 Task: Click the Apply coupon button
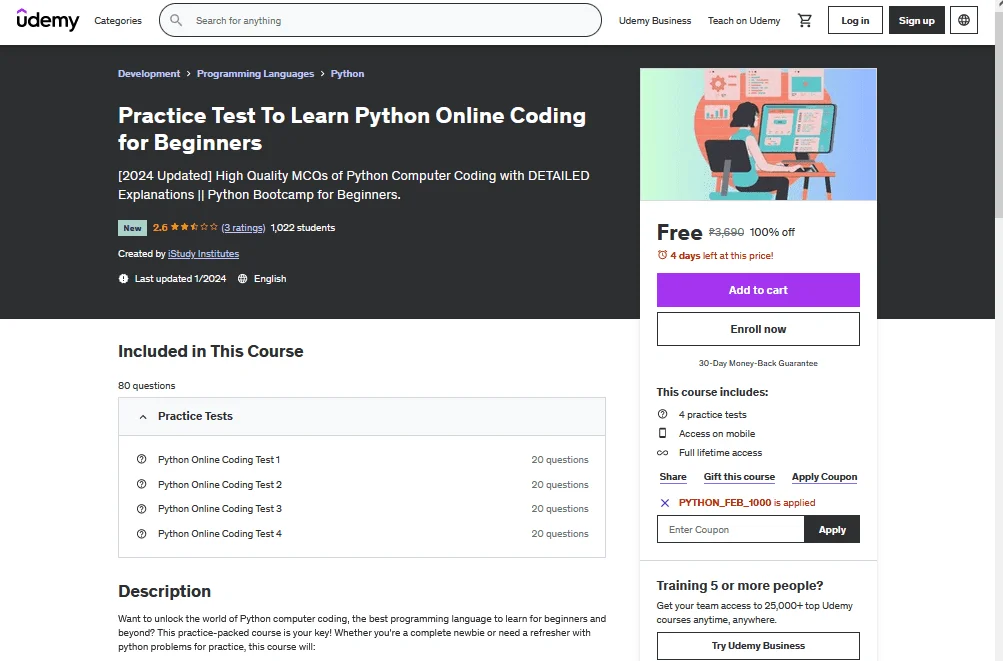click(x=832, y=529)
